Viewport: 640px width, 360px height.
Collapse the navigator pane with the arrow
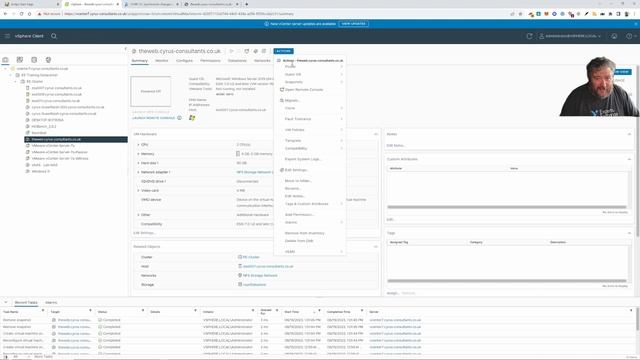click(125, 49)
